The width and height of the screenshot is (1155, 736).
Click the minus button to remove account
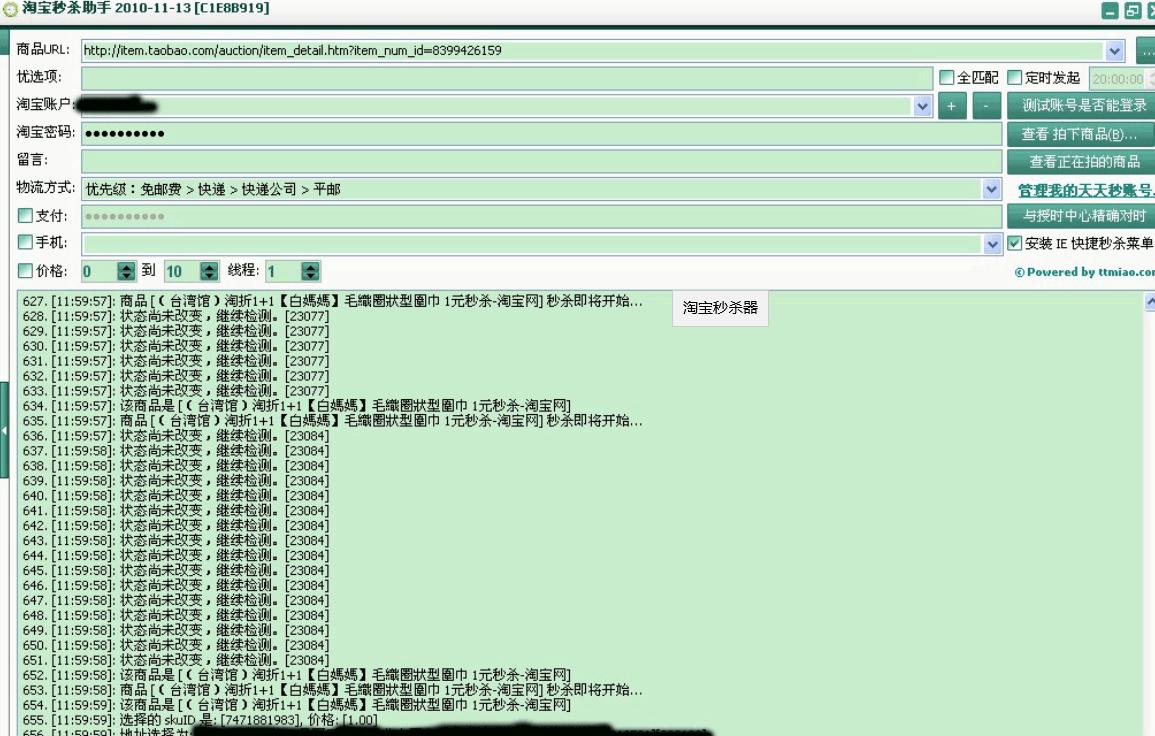(986, 106)
